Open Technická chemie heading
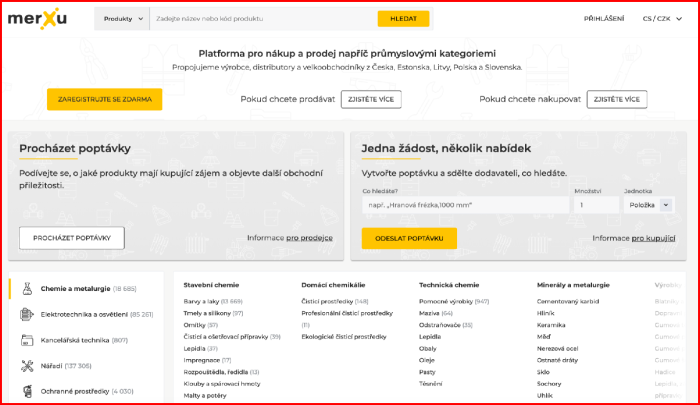700x405 pixels. (x=449, y=285)
